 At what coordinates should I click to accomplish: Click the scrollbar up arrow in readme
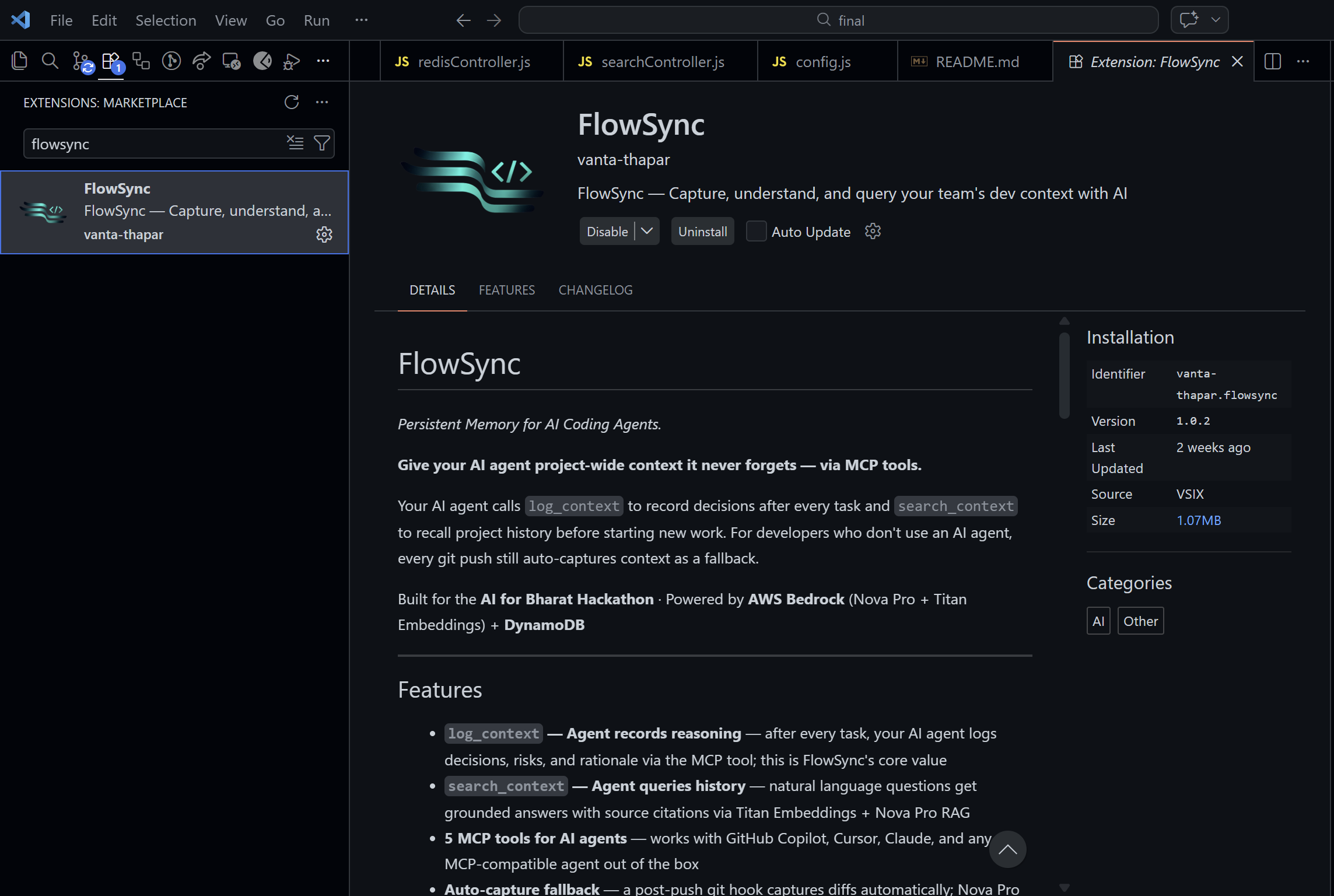(1065, 321)
